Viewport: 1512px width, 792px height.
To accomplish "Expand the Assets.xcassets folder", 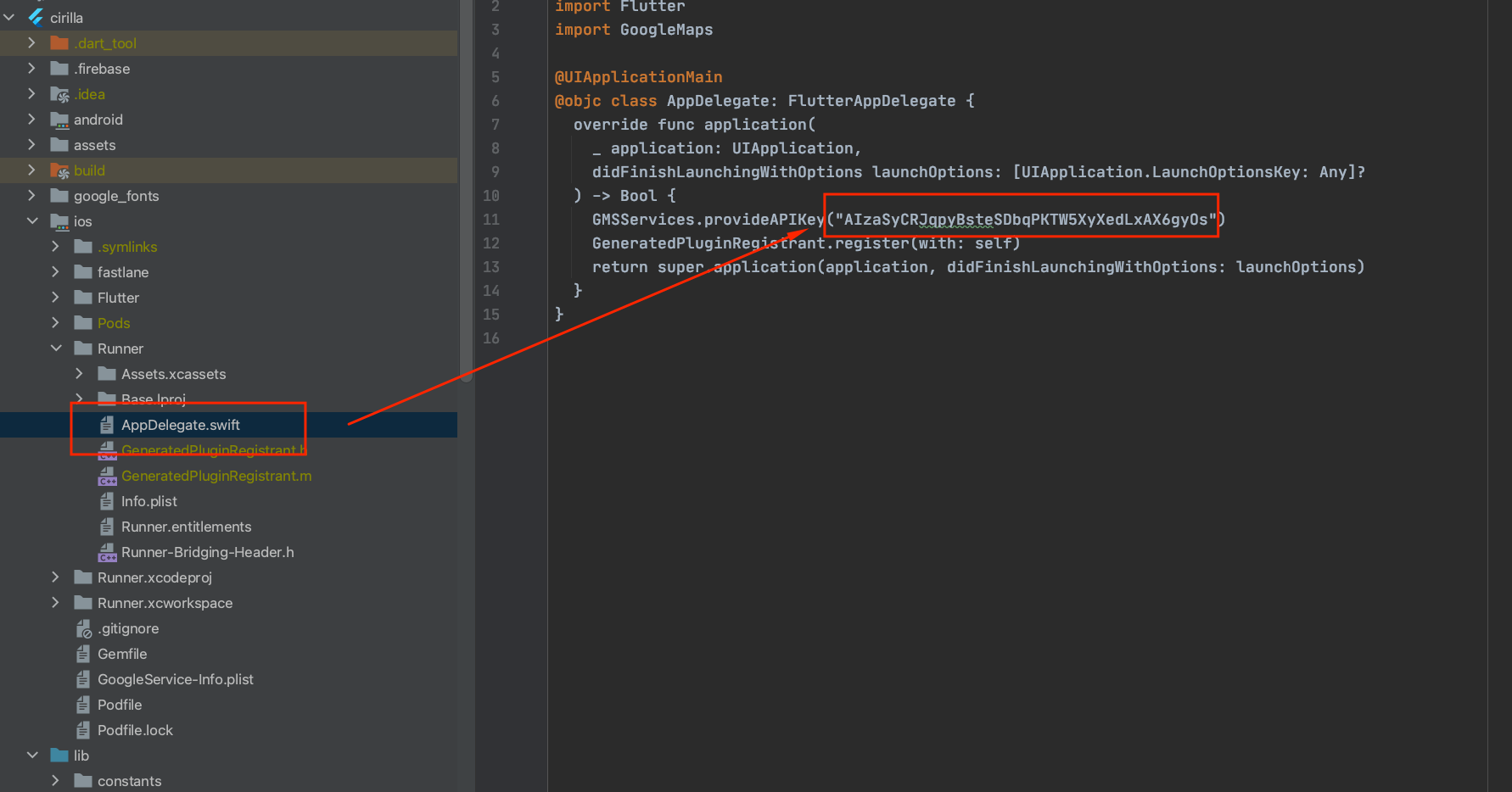I will [80, 374].
